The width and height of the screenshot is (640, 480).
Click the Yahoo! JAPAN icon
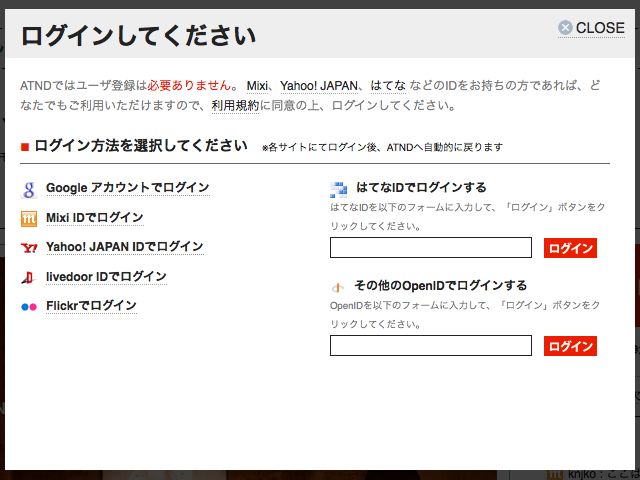(x=29, y=247)
